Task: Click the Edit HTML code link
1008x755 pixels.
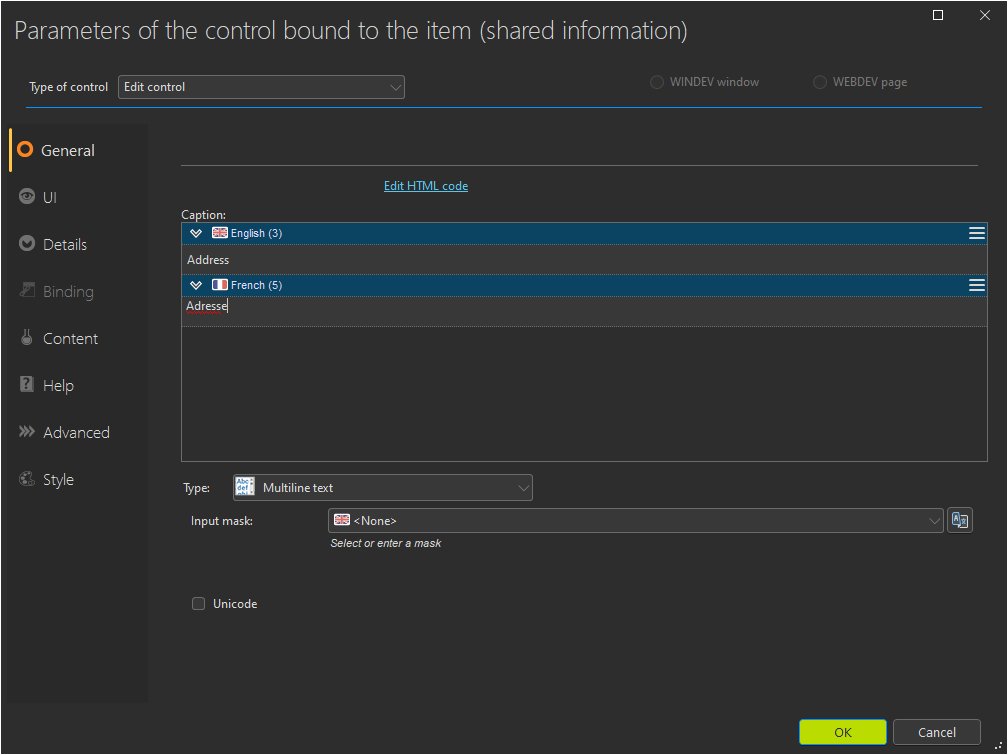Action: point(425,186)
